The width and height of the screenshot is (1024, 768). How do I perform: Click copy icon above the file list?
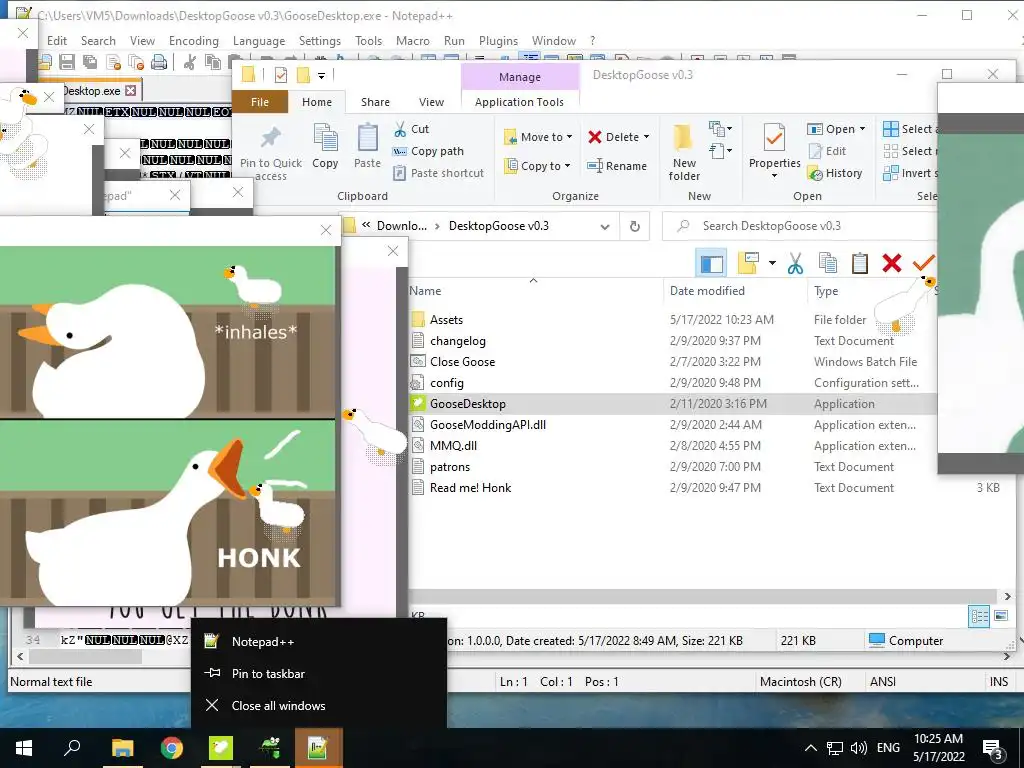(x=828, y=263)
